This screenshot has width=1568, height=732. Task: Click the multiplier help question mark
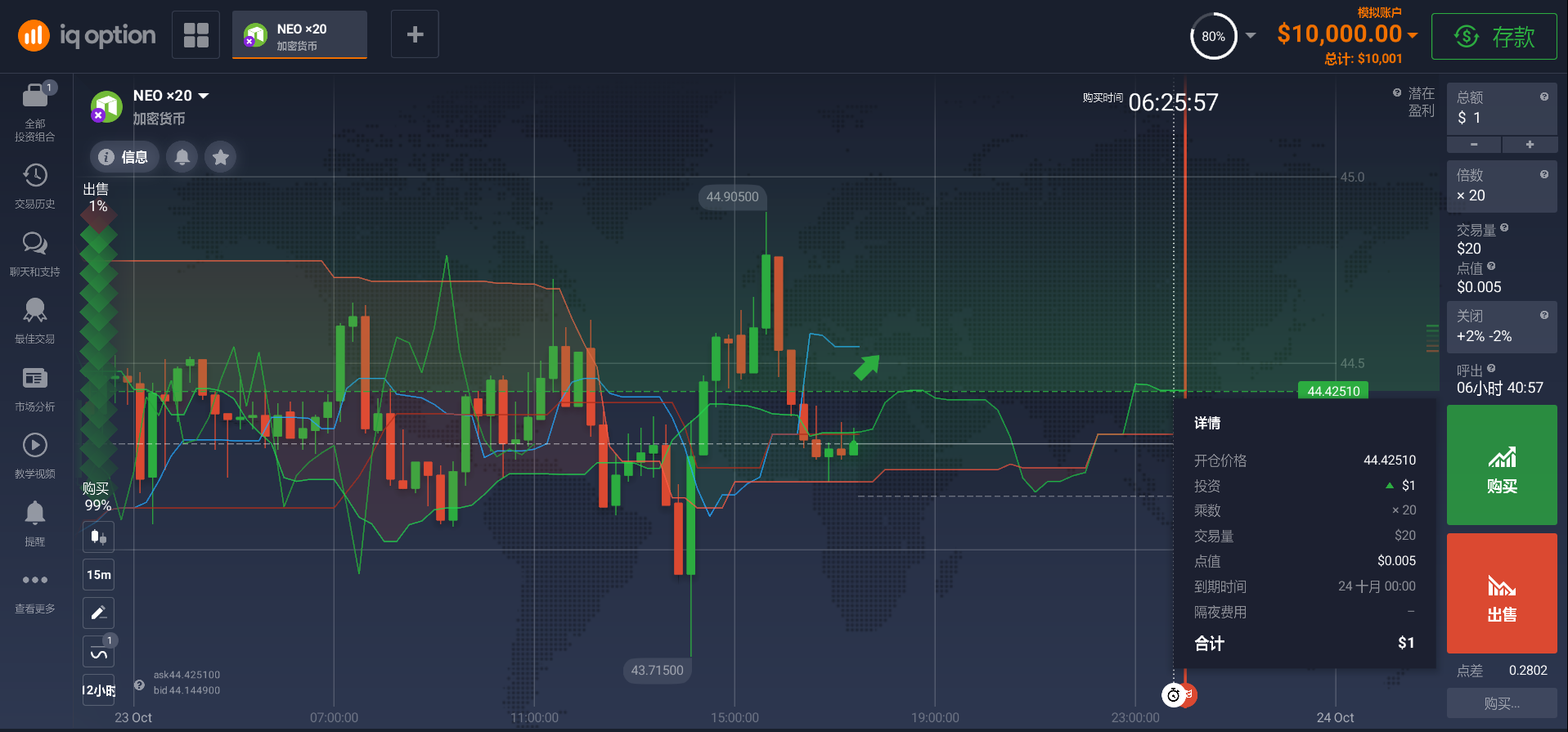(x=1544, y=174)
